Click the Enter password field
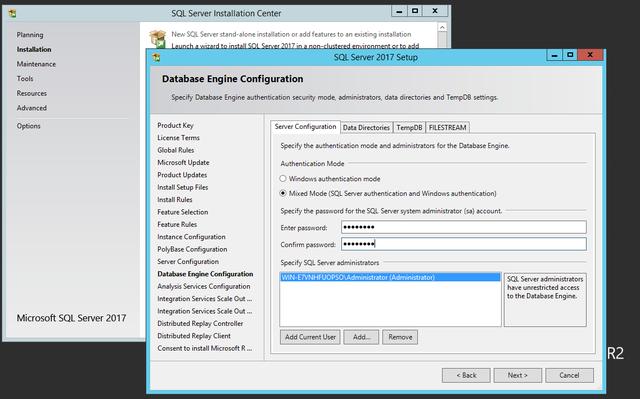The width and height of the screenshot is (640, 399). click(x=464, y=227)
